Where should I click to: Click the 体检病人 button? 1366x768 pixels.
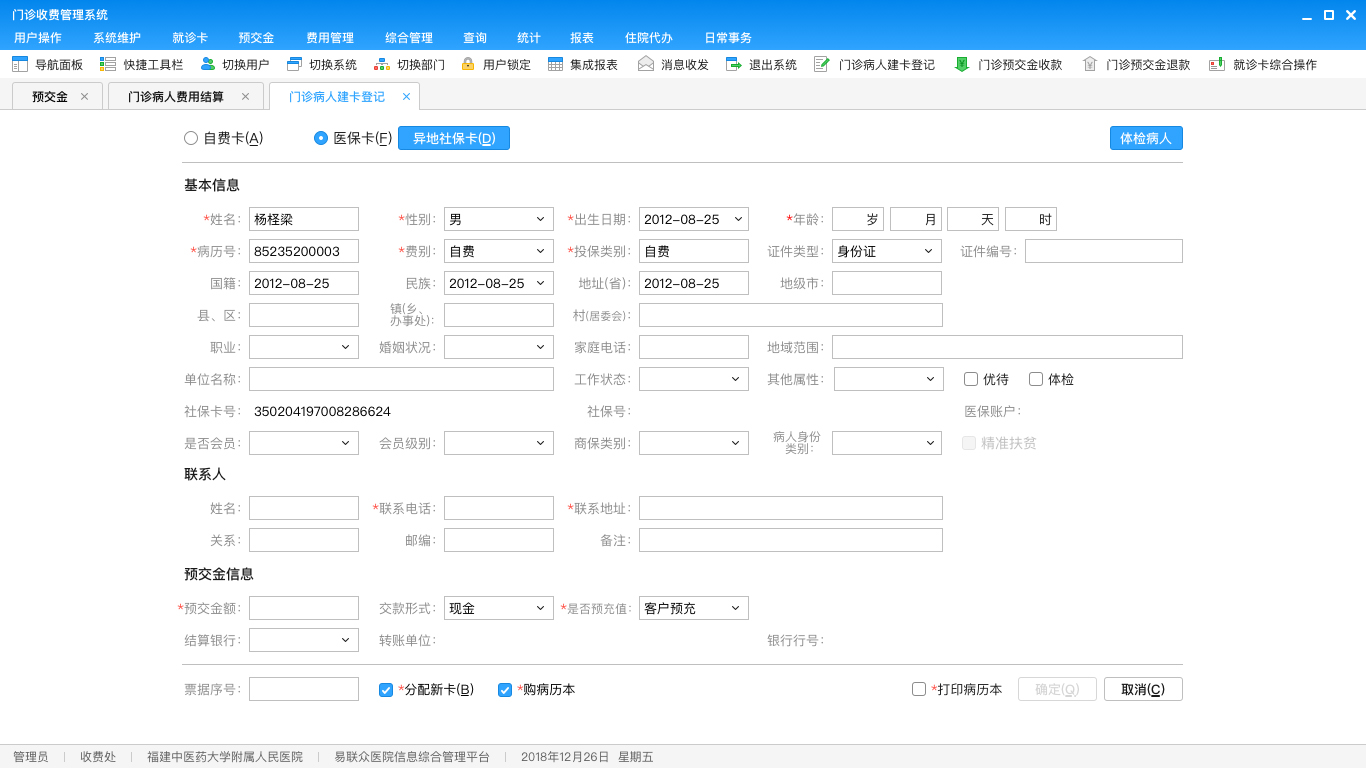point(1146,138)
